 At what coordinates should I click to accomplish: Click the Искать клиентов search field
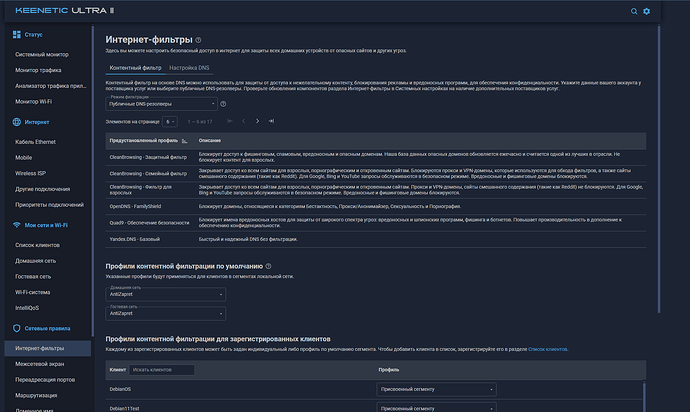pyautogui.click(x=161, y=370)
